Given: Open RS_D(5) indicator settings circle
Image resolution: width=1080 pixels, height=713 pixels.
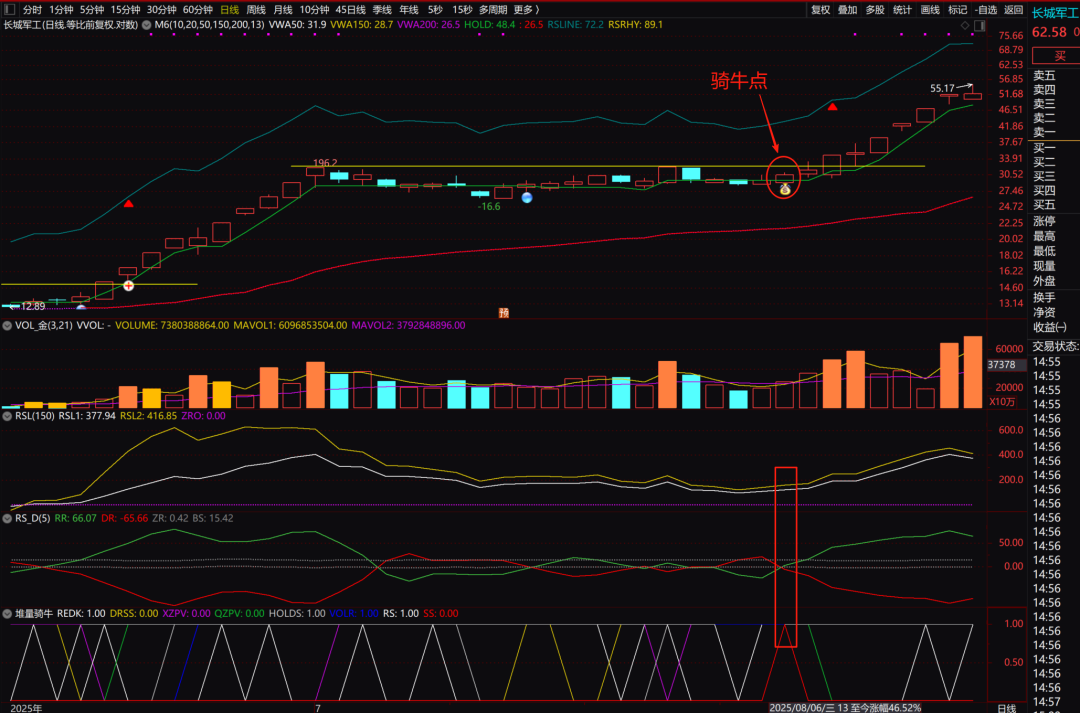Looking at the screenshot, I should [x=7, y=518].
